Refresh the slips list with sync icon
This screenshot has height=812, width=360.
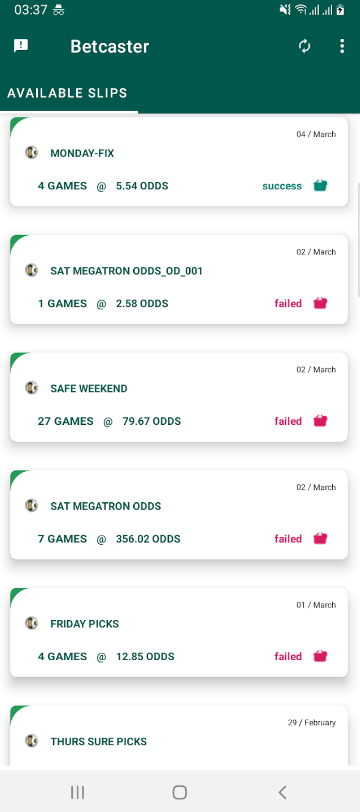pyautogui.click(x=305, y=46)
